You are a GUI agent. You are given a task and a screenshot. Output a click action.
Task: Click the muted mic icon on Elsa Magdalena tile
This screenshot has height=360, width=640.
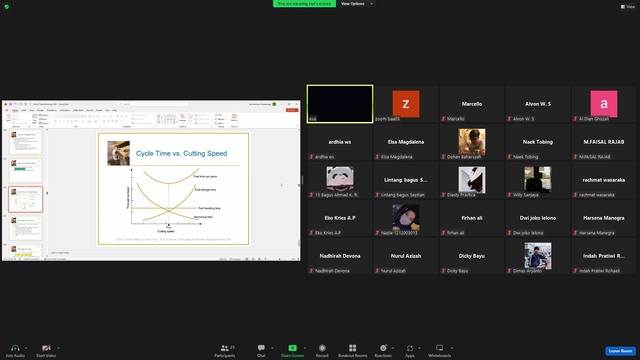(377, 157)
